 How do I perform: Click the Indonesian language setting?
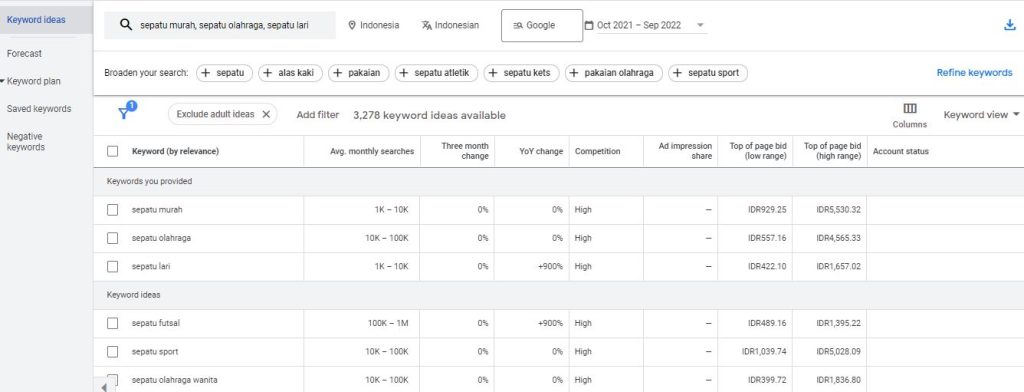[x=450, y=25]
